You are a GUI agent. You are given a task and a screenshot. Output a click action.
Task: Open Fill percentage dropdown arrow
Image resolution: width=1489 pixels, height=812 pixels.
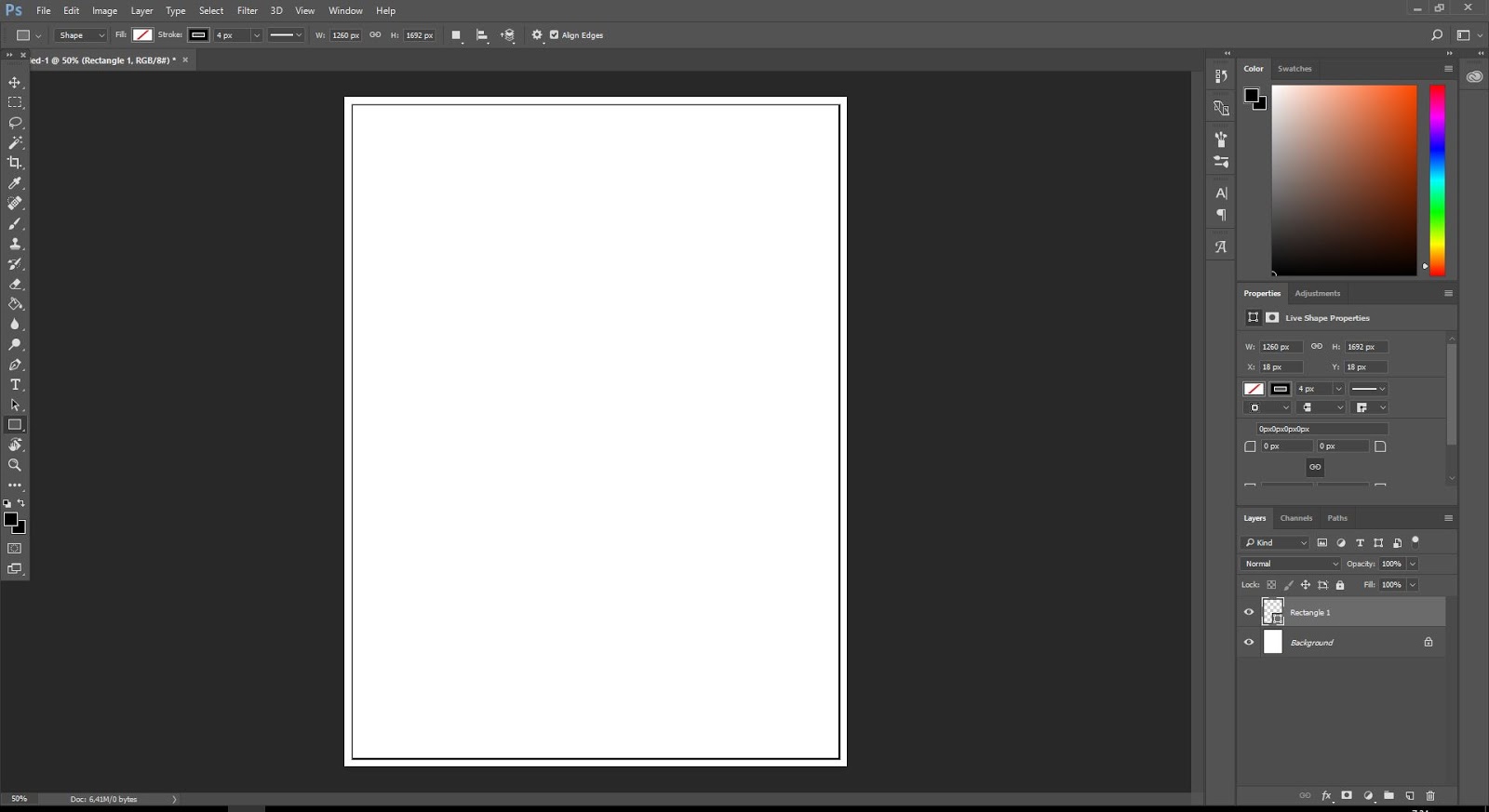(x=1413, y=585)
